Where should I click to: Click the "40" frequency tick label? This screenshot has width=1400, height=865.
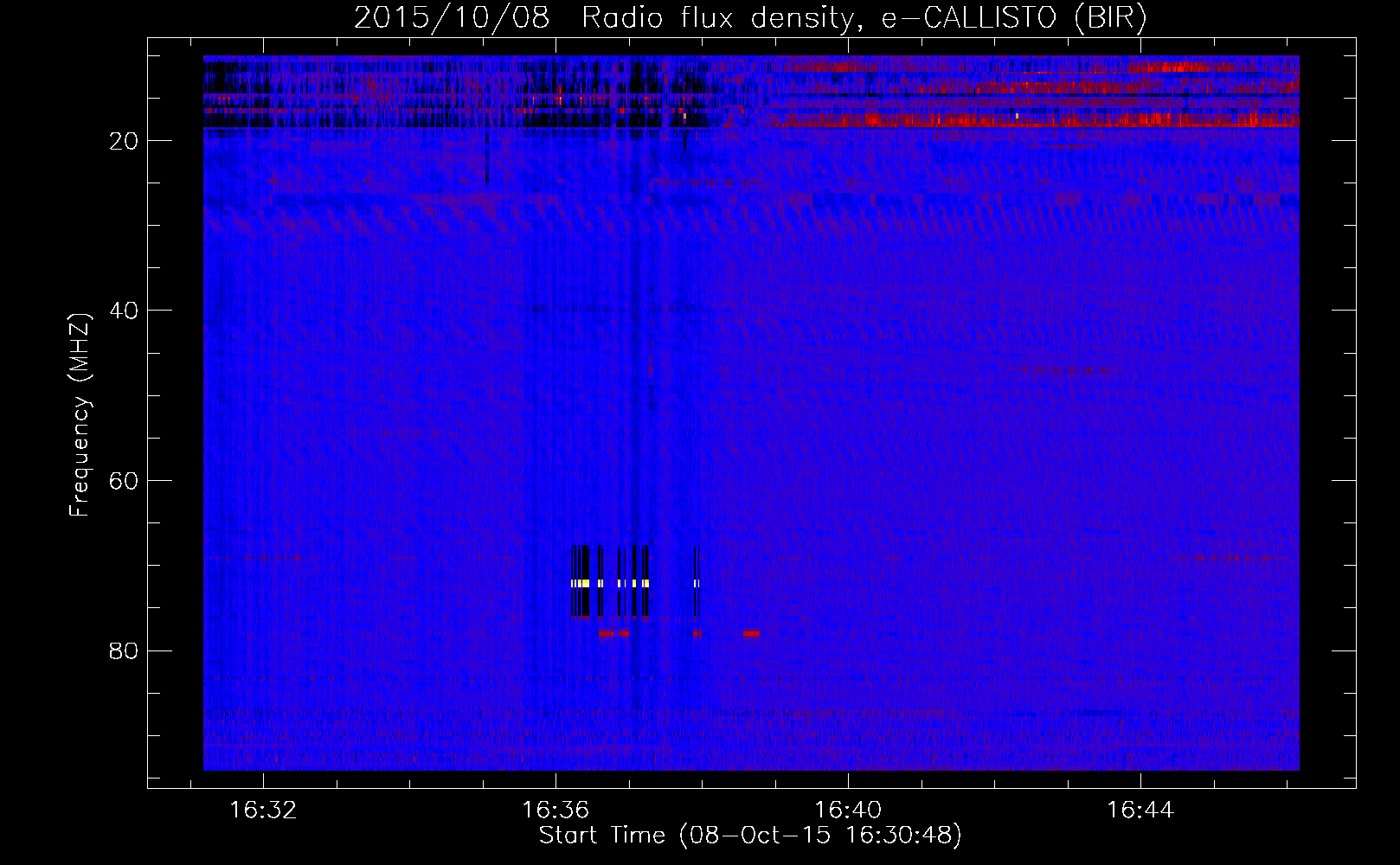125,311
